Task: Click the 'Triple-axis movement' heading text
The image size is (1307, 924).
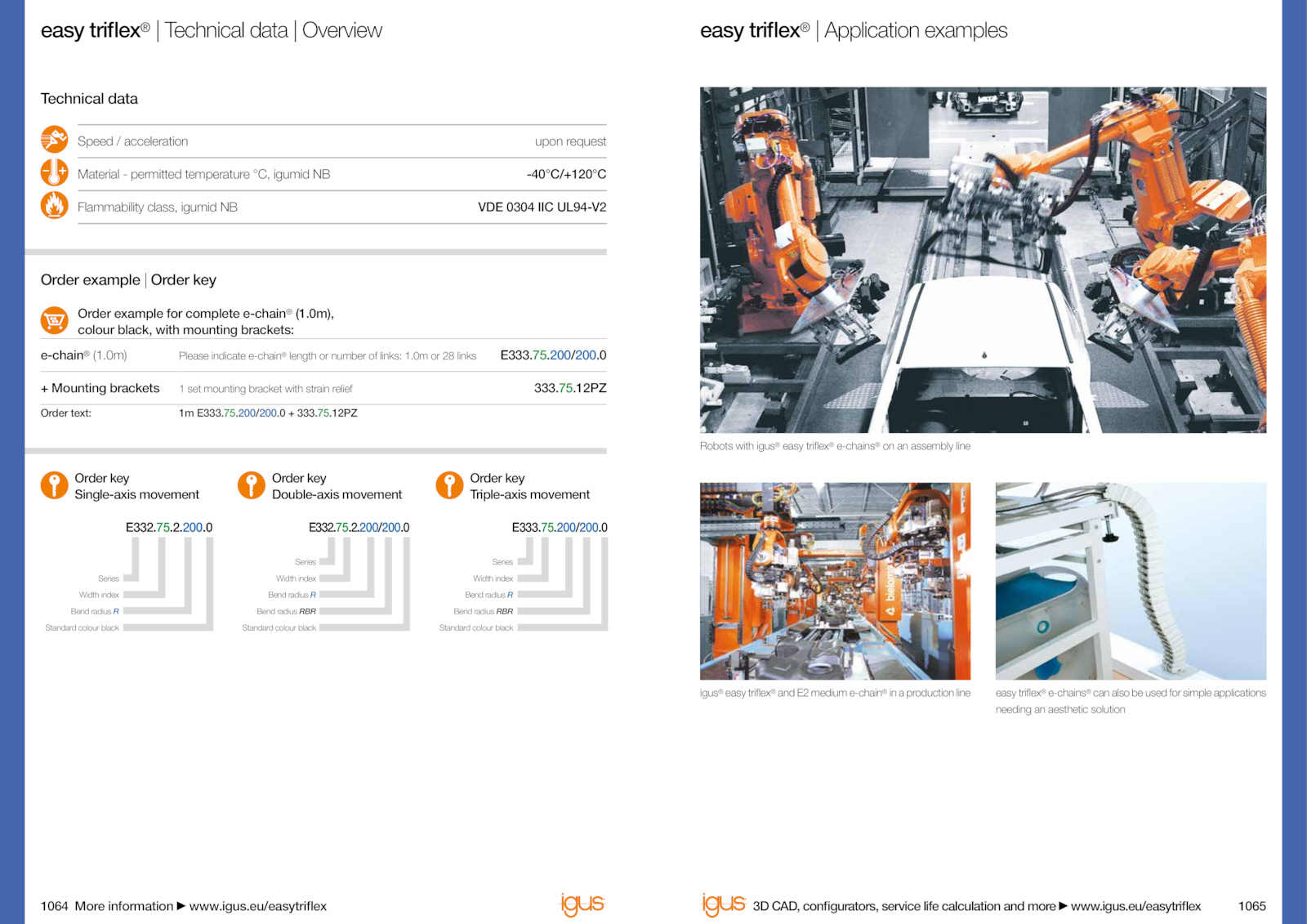Action: [x=529, y=494]
